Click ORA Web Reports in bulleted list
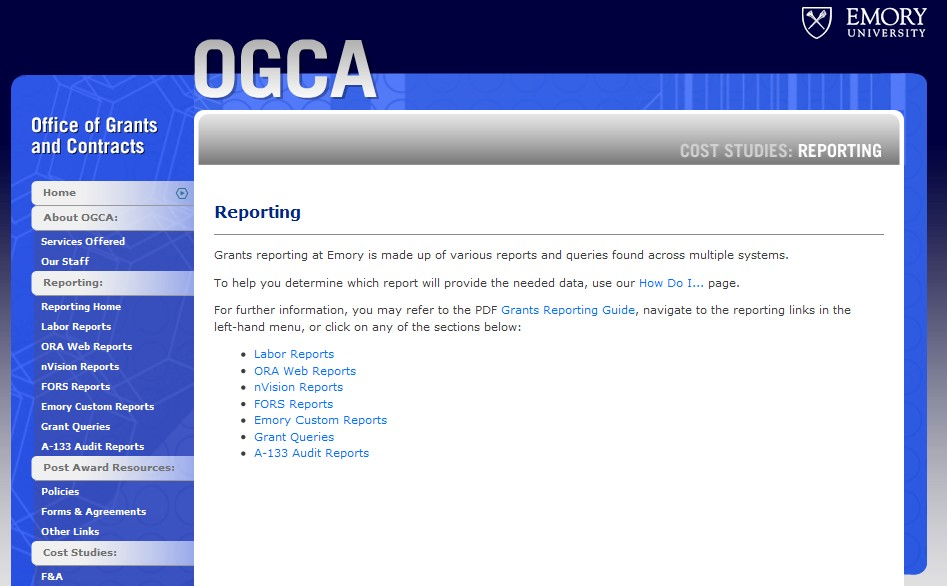947x586 pixels. [305, 371]
